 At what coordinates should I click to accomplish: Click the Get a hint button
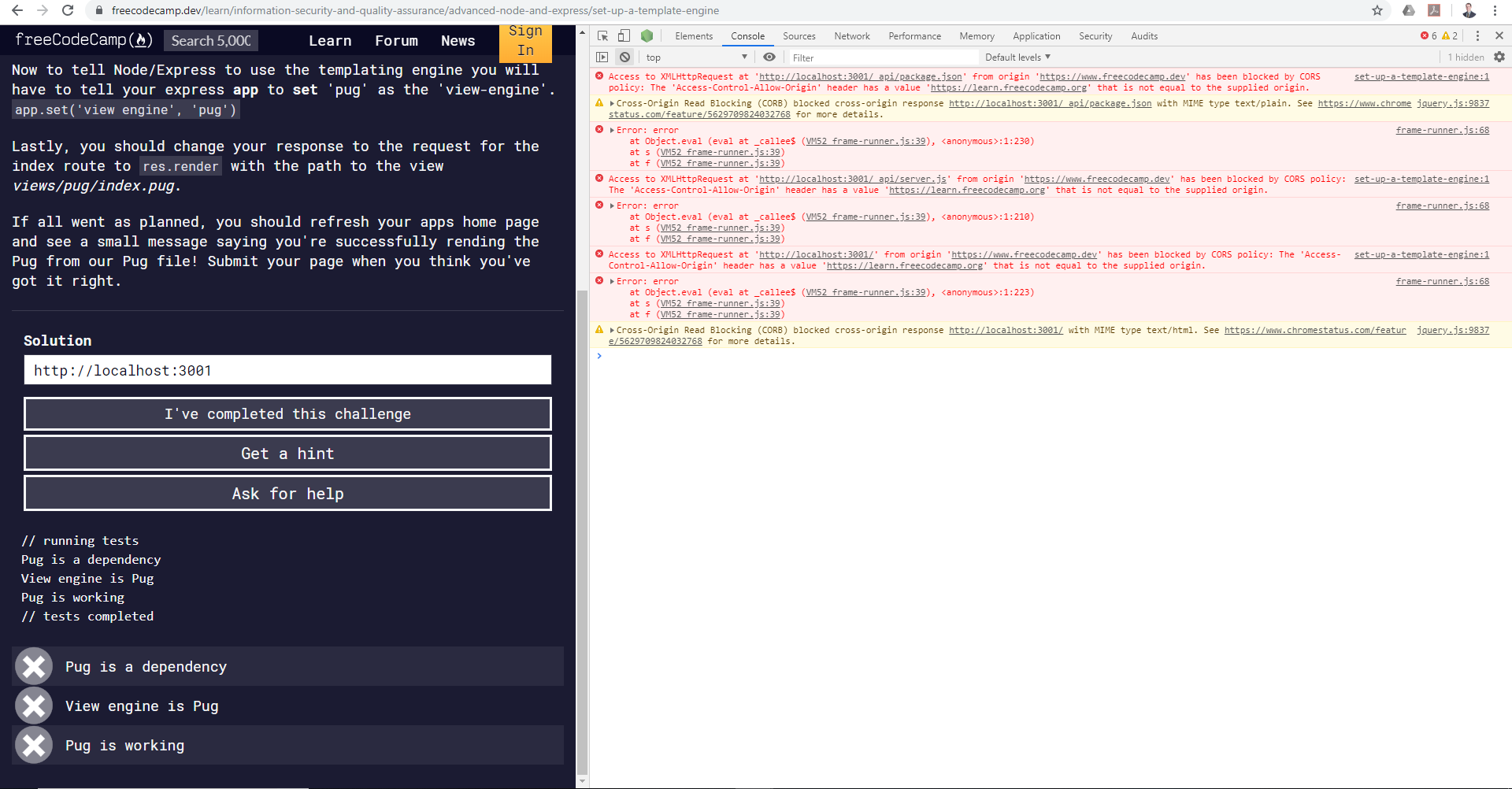coord(287,454)
